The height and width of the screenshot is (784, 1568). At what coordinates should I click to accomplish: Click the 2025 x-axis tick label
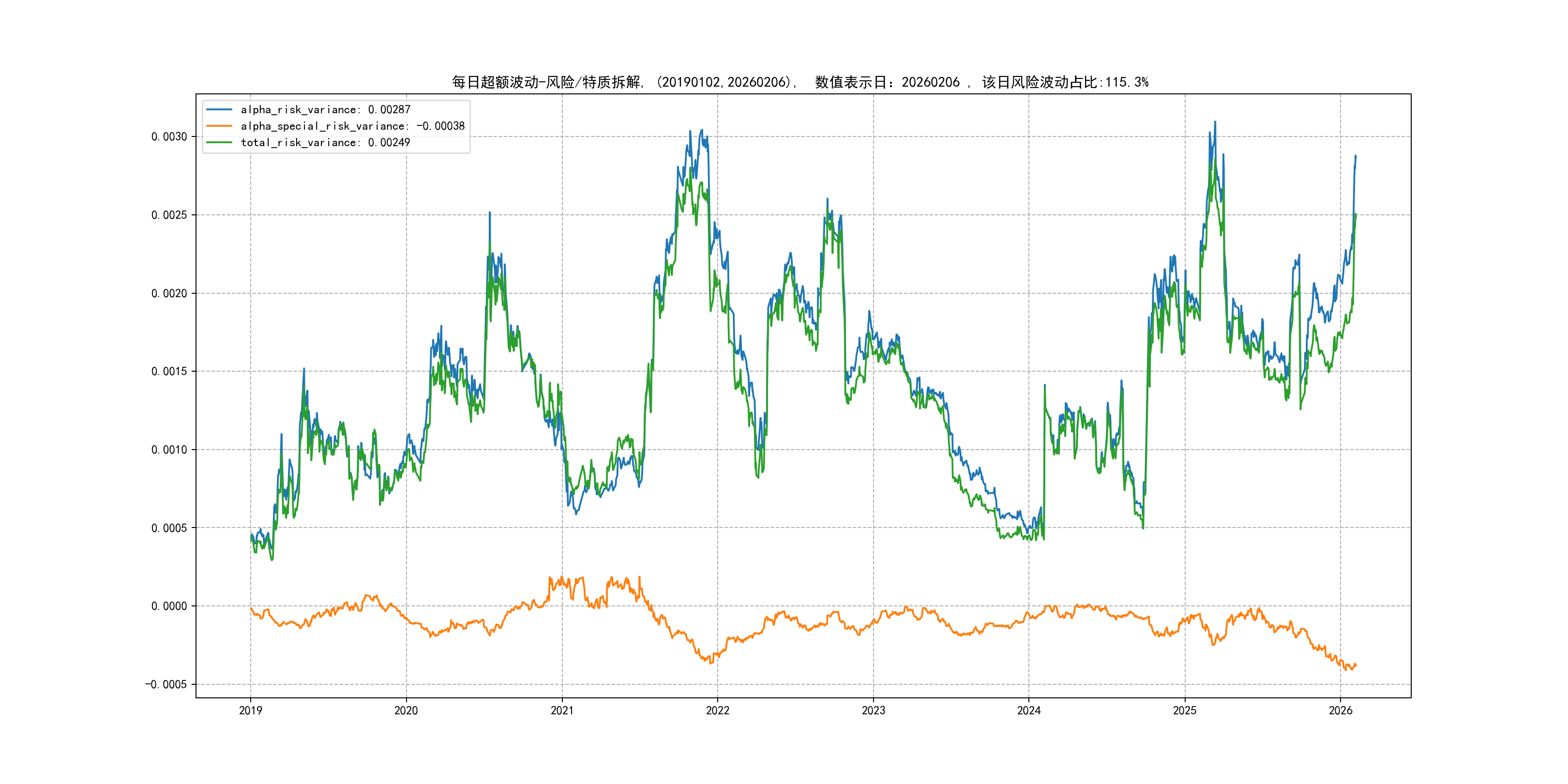tap(1185, 710)
